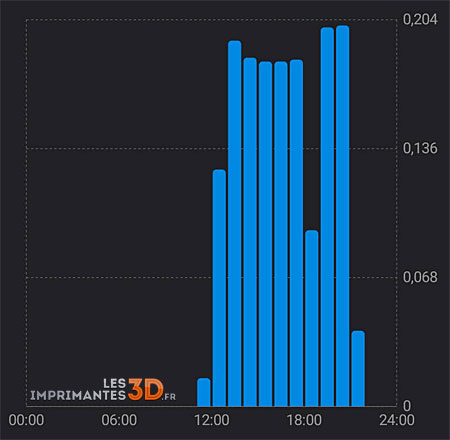Select the seventh bar just before 18:00
This screenshot has width=450, height=440.
pyautogui.click(x=296, y=233)
